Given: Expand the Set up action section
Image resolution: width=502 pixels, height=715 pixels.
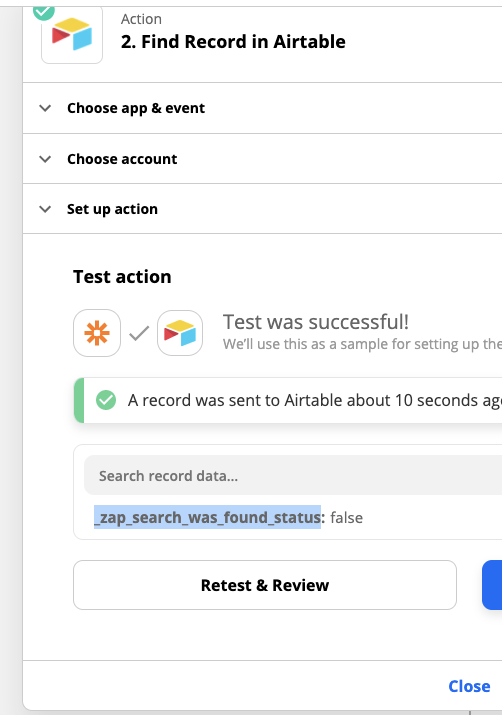Looking at the screenshot, I should 45,209.
